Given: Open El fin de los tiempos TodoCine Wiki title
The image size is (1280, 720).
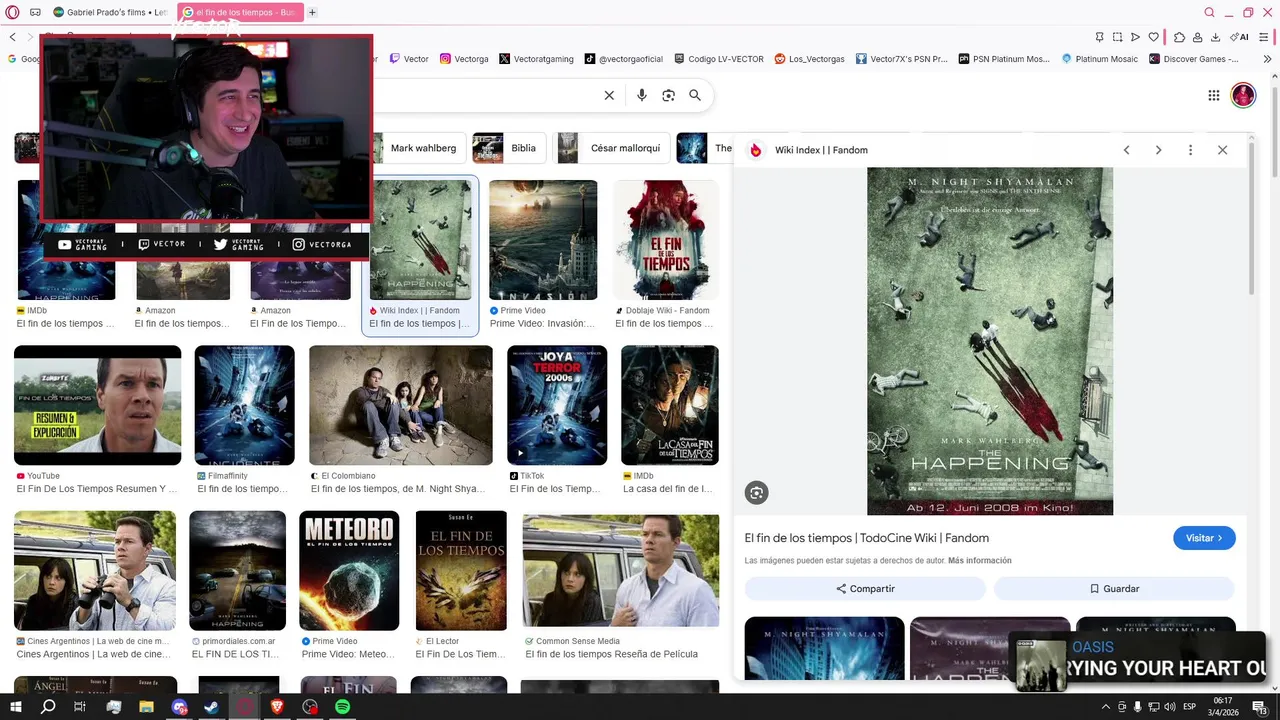Looking at the screenshot, I should point(866,538).
